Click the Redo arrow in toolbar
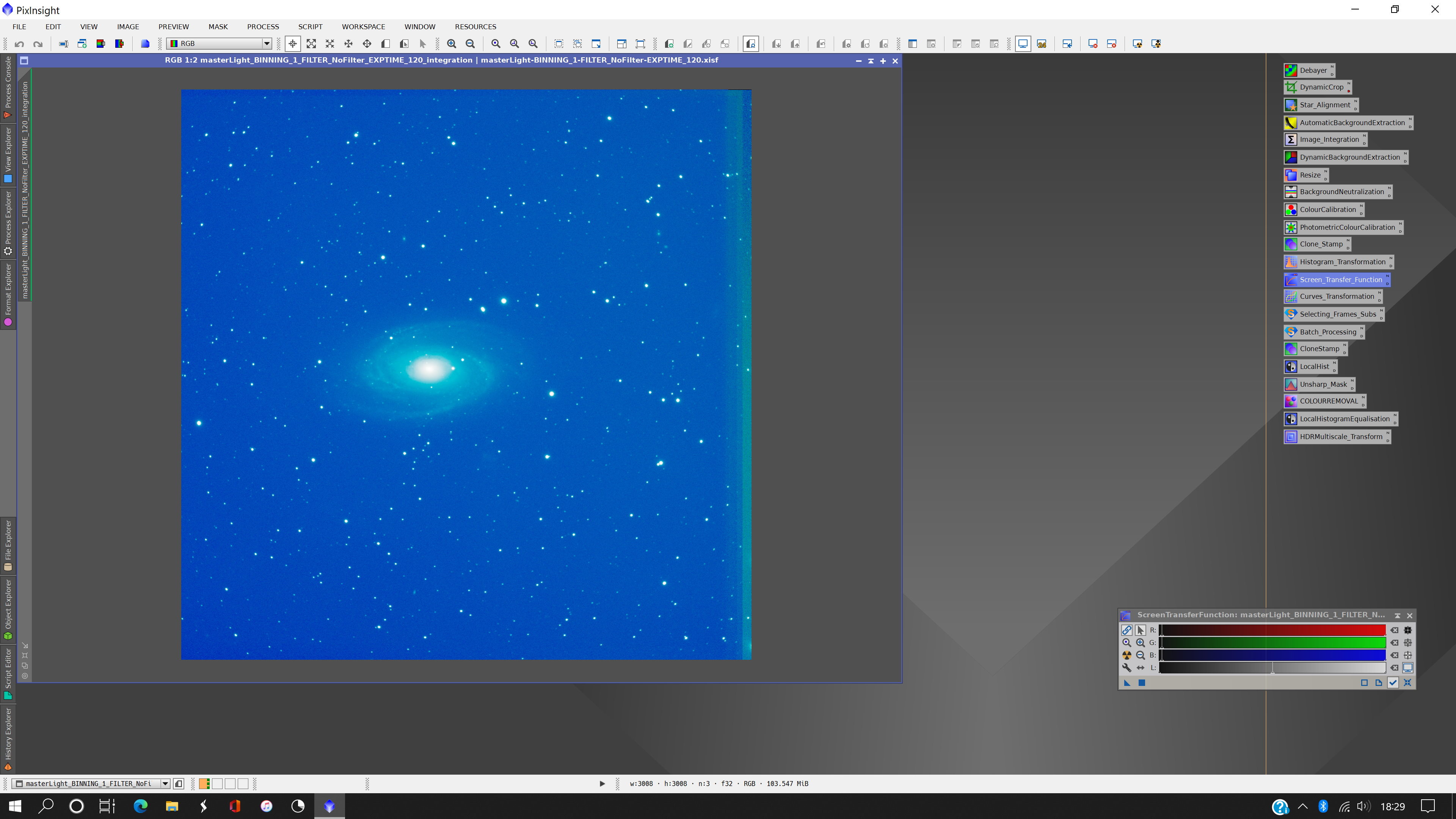This screenshot has width=1456, height=819. click(x=38, y=44)
